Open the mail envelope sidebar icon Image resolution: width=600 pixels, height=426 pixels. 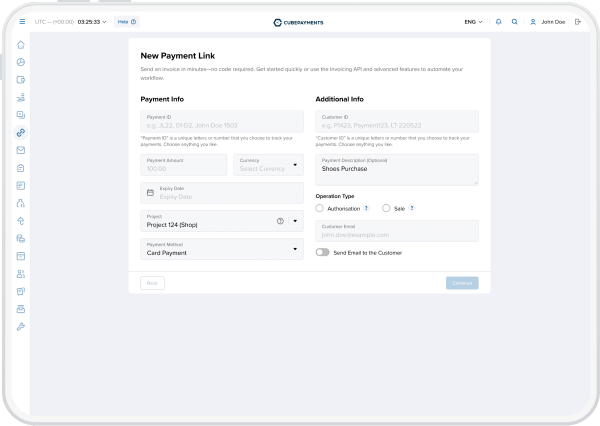20,150
